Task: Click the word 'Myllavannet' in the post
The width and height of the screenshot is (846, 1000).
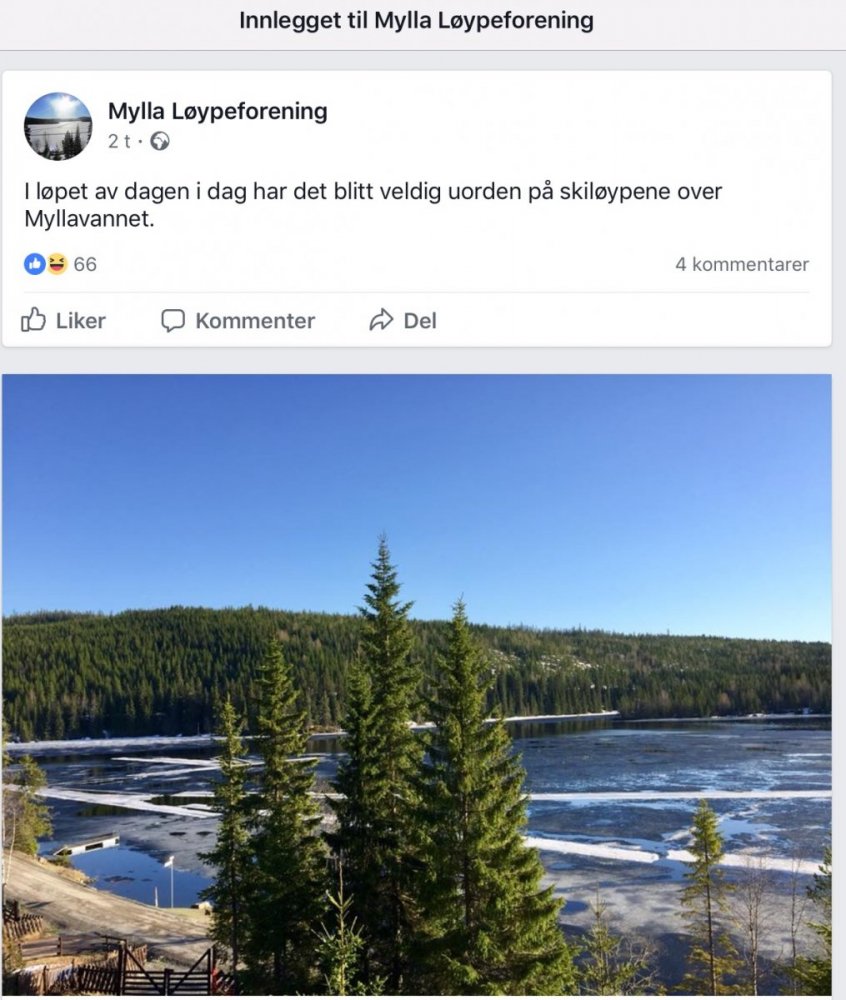Action: tap(88, 218)
